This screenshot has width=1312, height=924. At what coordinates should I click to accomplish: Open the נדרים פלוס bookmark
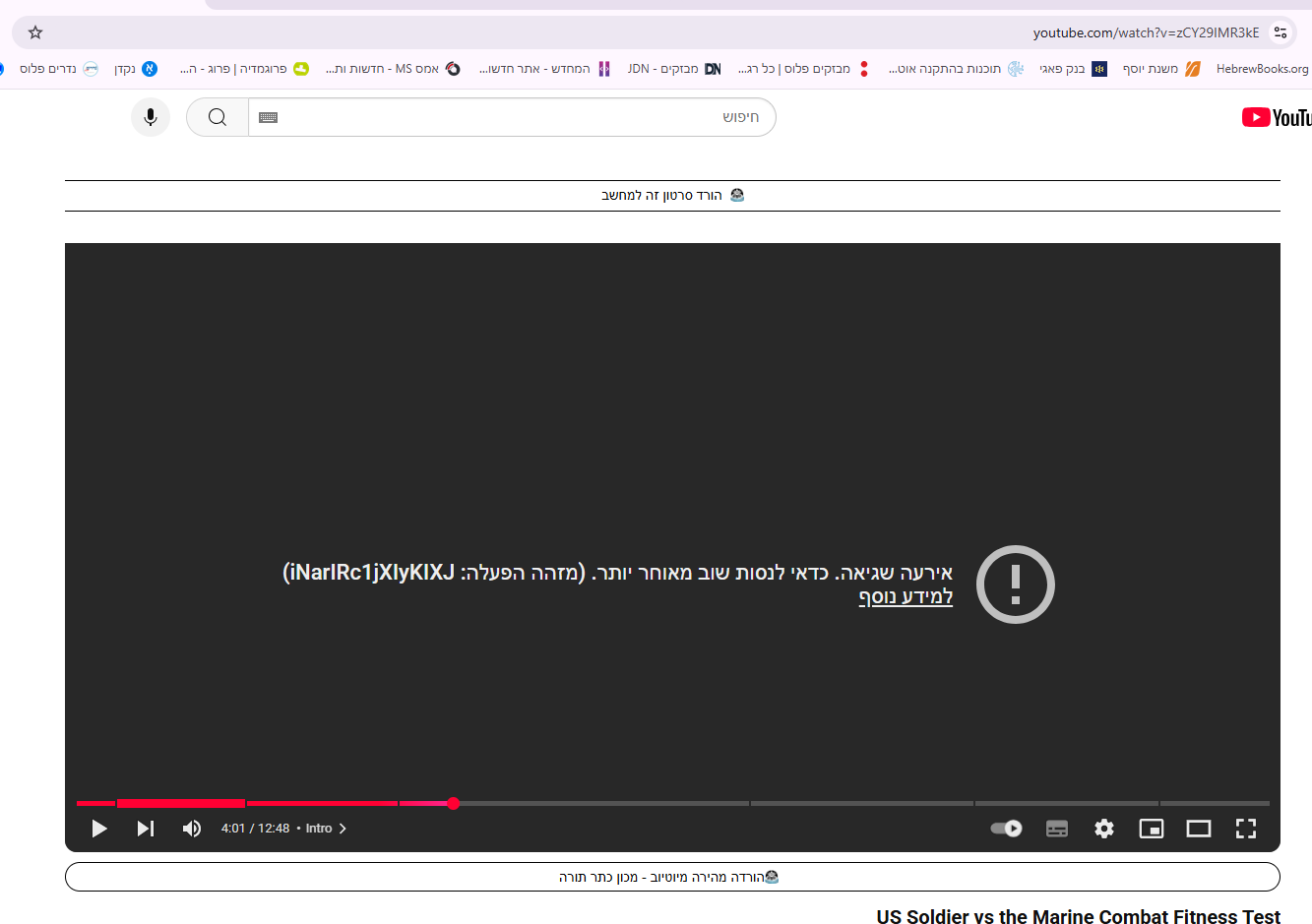pyautogui.click(x=59, y=69)
